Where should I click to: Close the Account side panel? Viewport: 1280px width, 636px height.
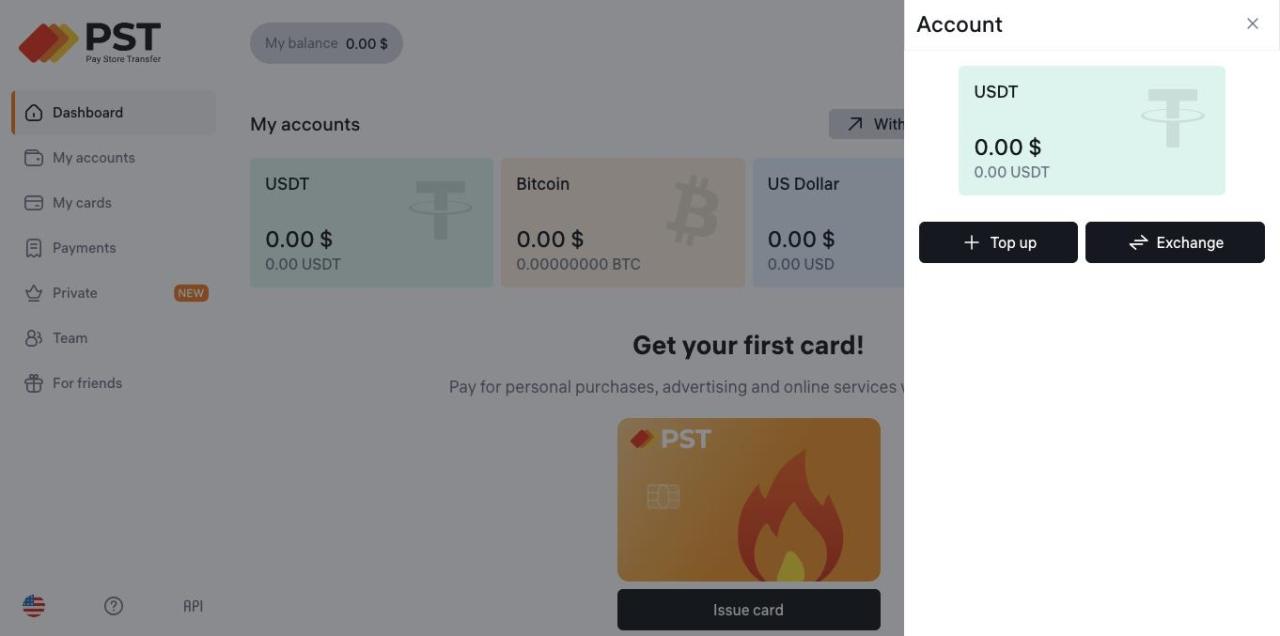[1252, 24]
